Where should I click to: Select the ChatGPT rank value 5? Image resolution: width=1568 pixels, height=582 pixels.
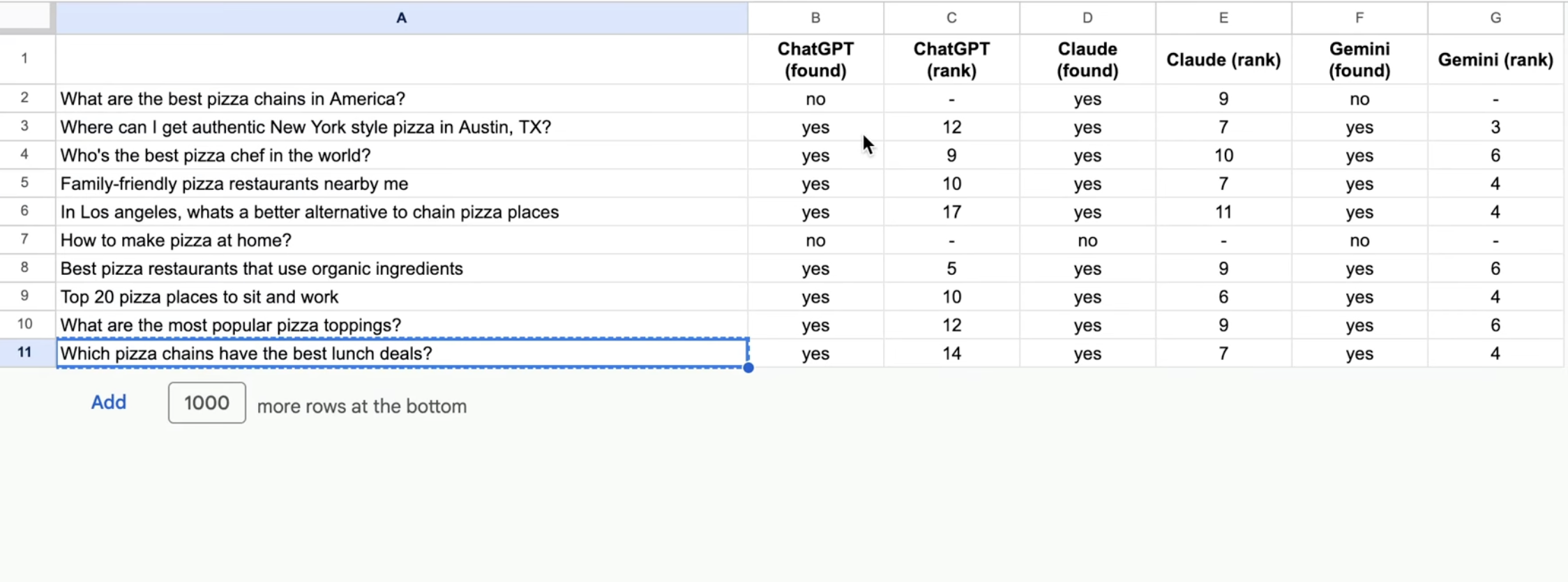point(951,269)
